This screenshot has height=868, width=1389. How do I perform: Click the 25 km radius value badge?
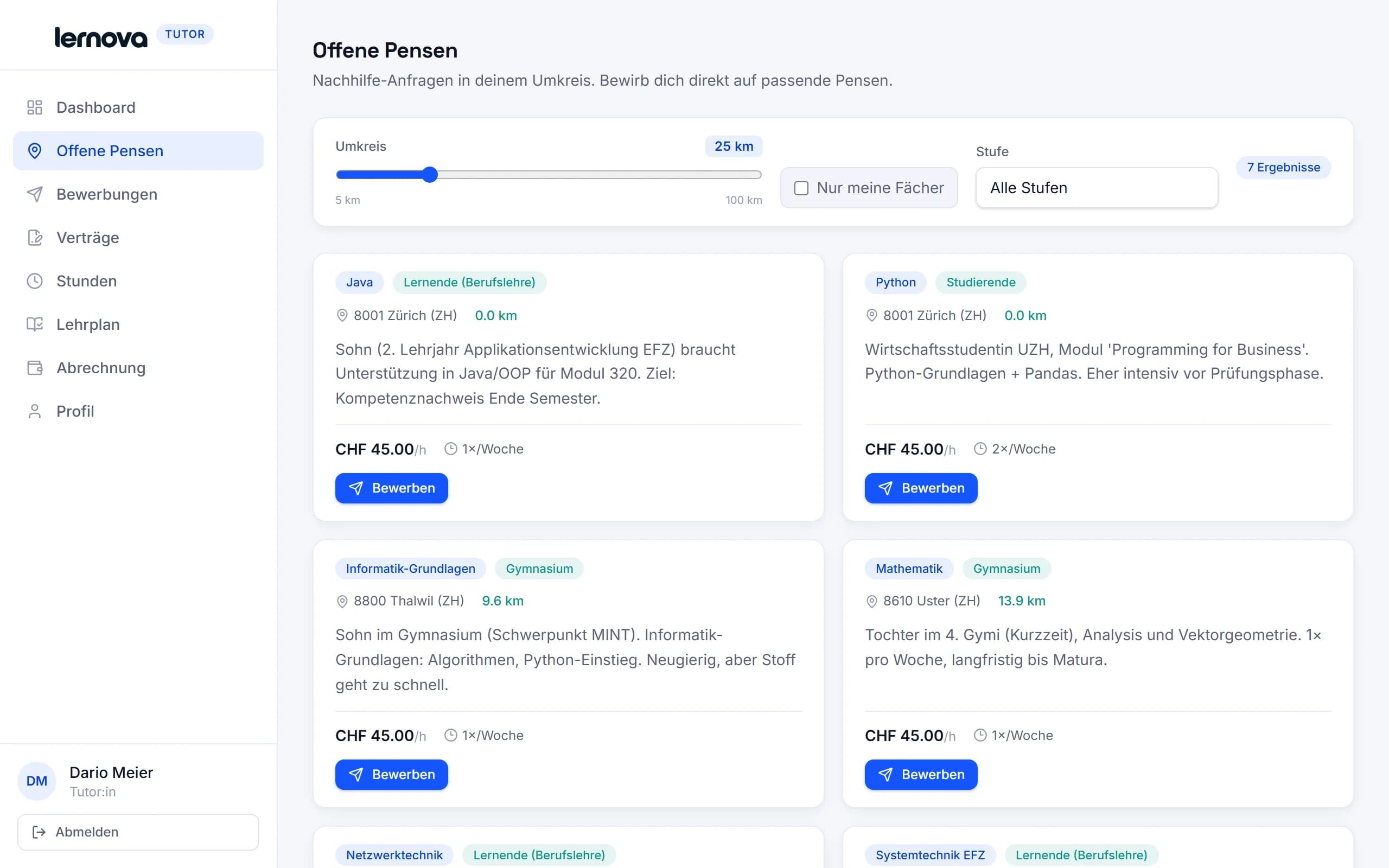pos(734,146)
